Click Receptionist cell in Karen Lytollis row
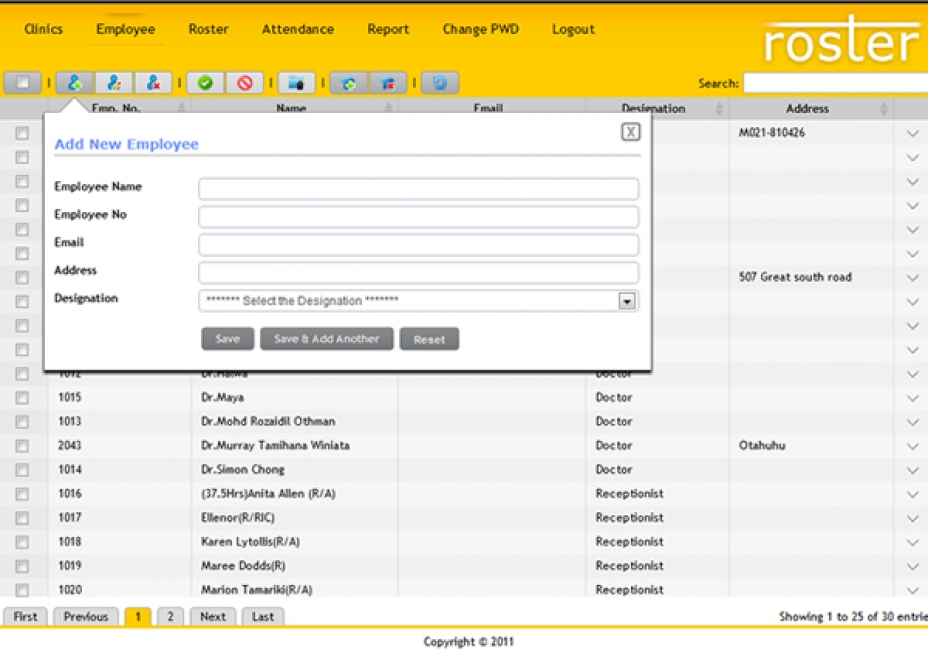 tap(629, 542)
